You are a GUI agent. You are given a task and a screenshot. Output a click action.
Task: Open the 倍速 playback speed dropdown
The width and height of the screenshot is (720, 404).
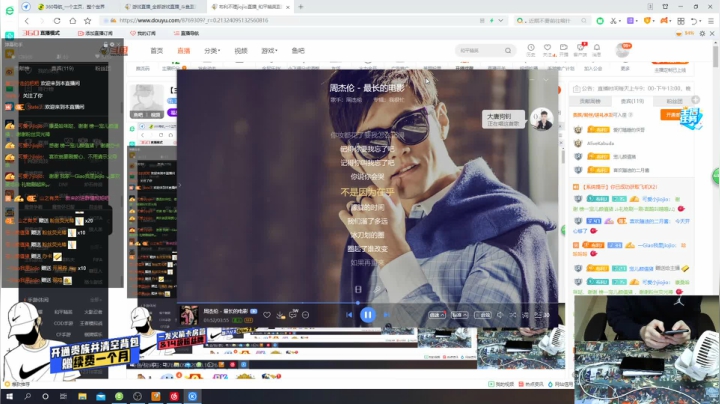coord(436,315)
